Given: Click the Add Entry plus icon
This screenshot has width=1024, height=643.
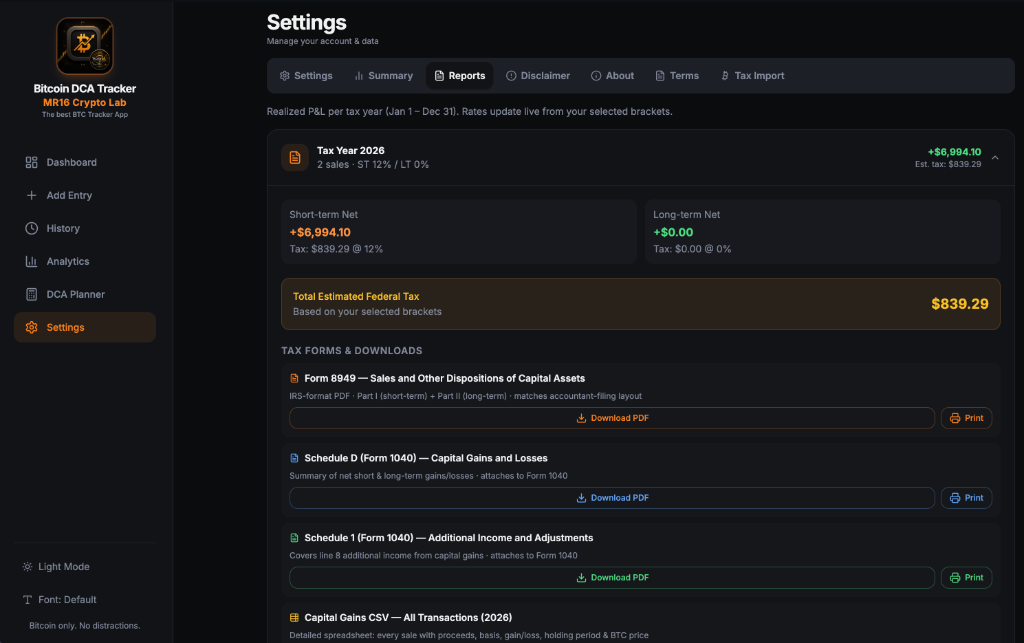Looking at the screenshot, I should tap(31, 195).
